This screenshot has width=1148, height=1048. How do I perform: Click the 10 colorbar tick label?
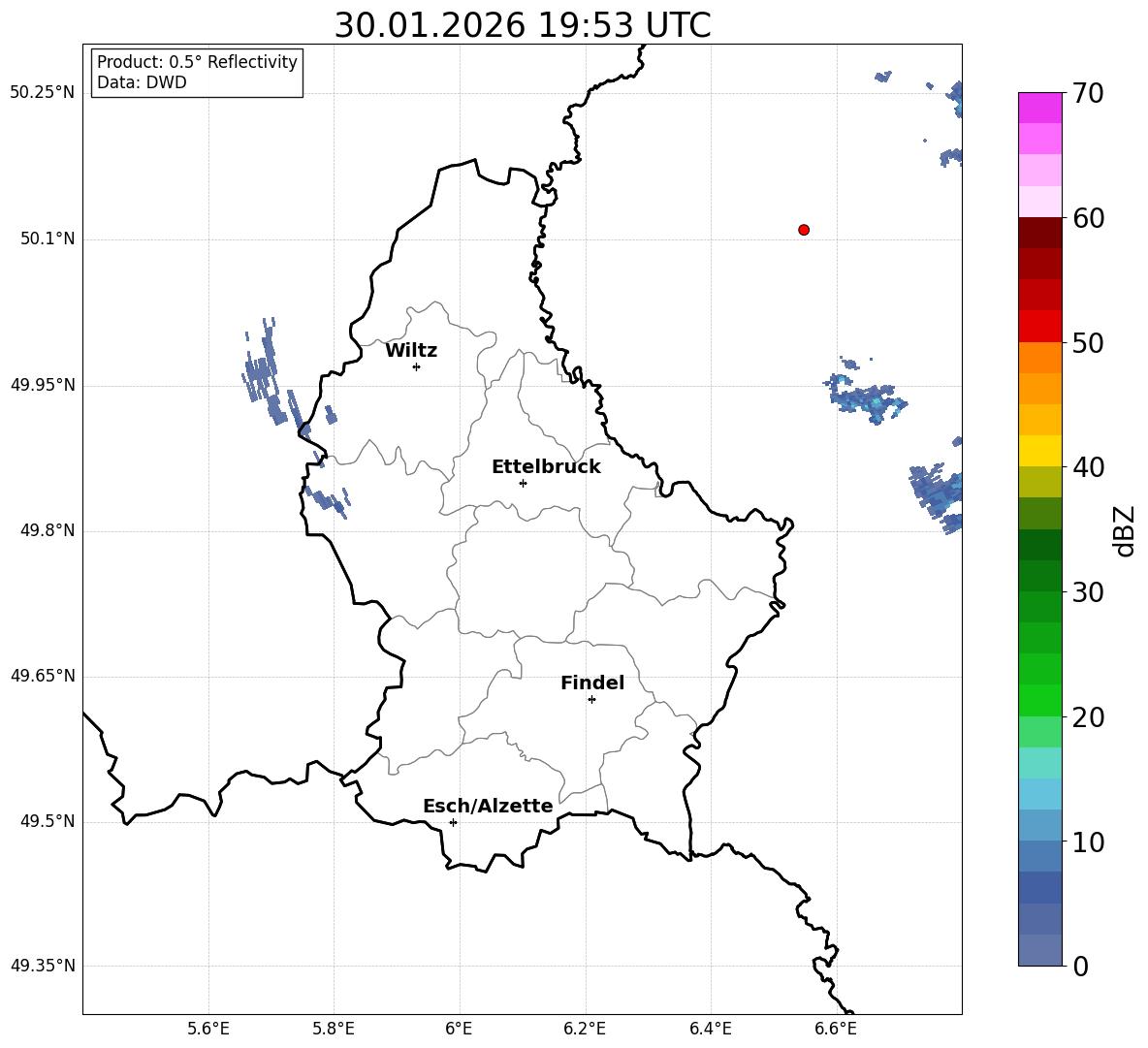1088,842
